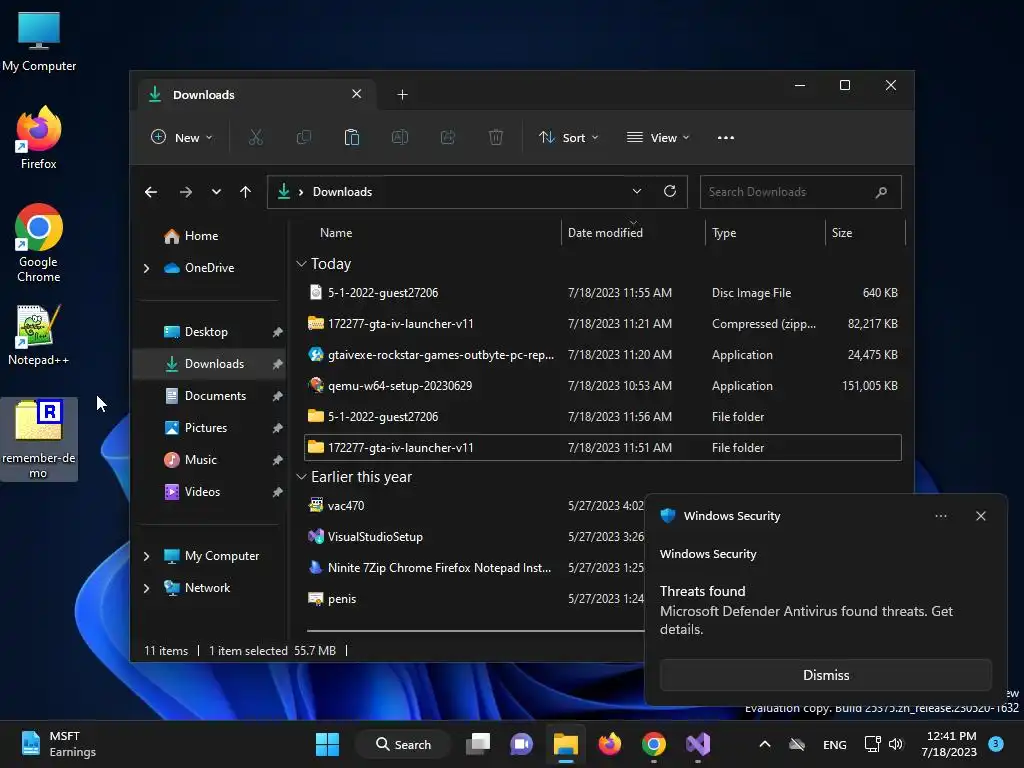Expand address bar history dropdown
This screenshot has width=1024, height=768.
637,191
